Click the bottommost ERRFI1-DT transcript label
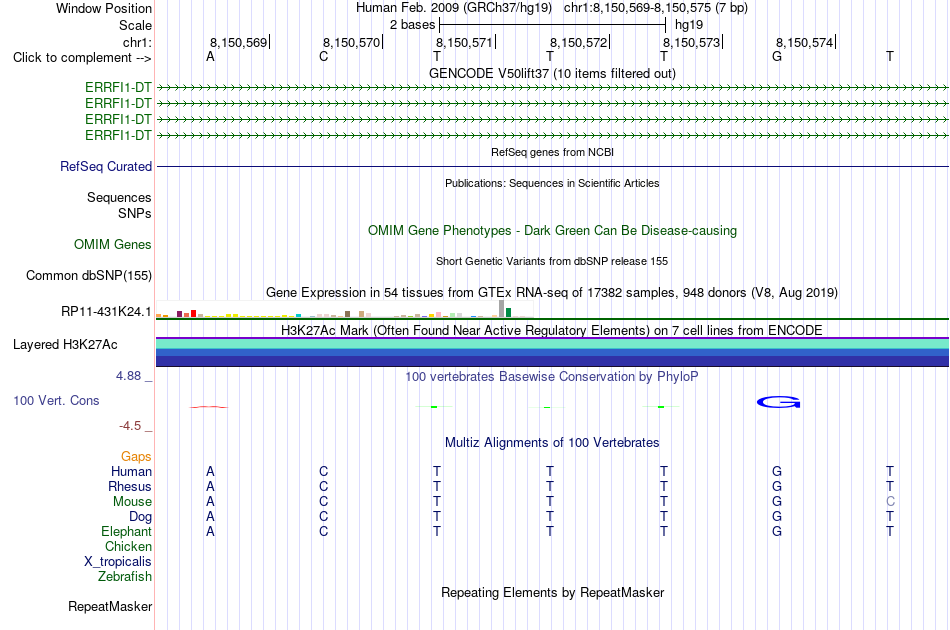This screenshot has width=950, height=630. 118,135
